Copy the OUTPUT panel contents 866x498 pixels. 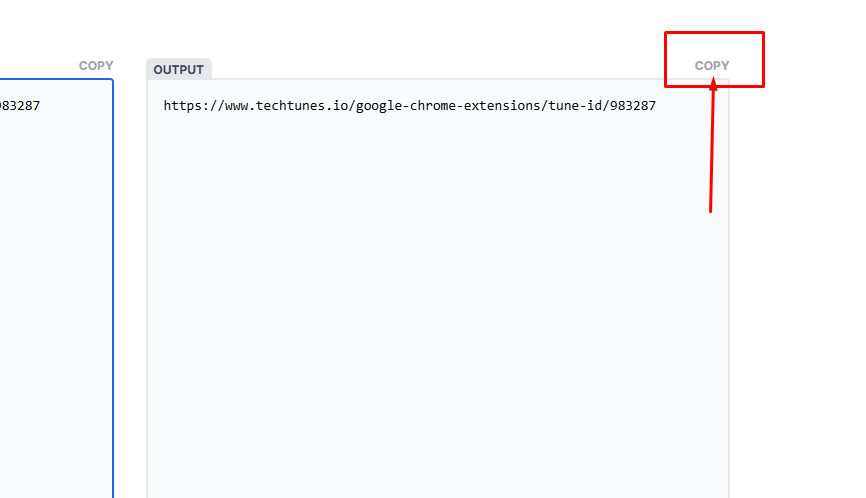[x=712, y=66]
